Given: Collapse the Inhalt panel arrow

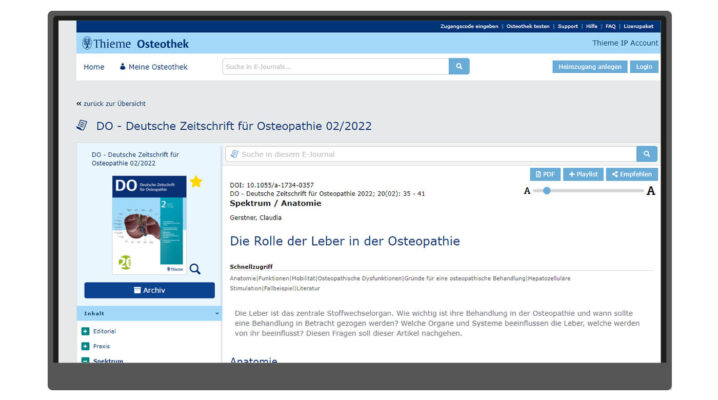Looking at the screenshot, I should pyautogui.click(x=217, y=314).
